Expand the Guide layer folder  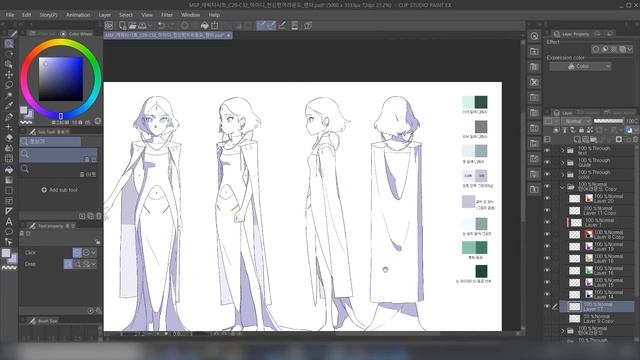(562, 162)
